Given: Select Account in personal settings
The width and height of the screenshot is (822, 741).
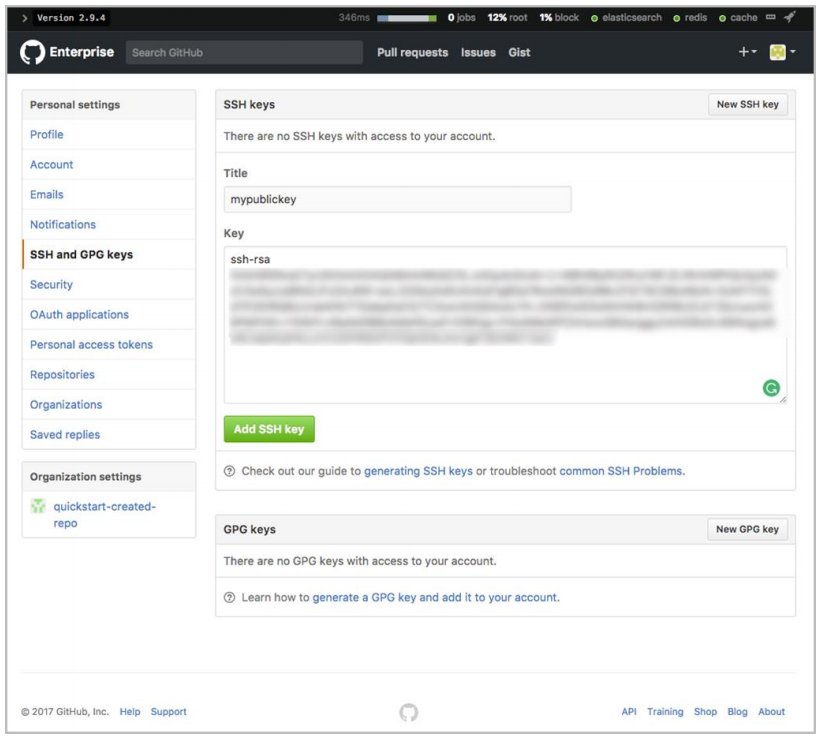Looking at the screenshot, I should coord(51,165).
